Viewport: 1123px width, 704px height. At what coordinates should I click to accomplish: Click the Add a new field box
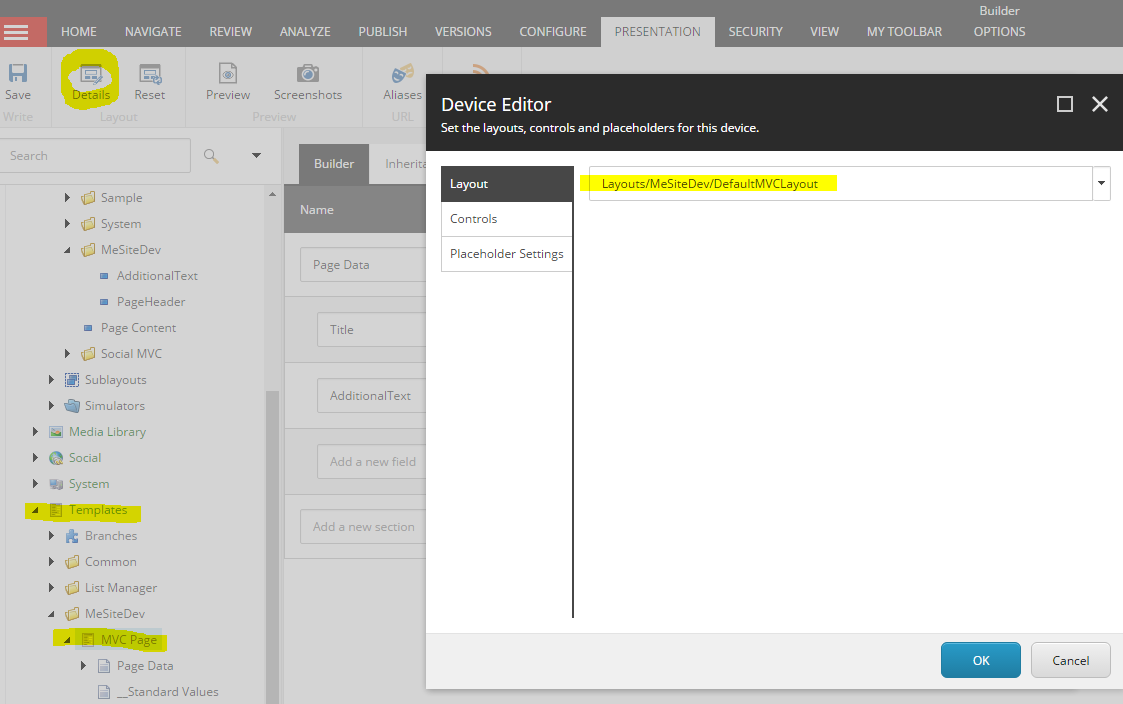coord(372,462)
